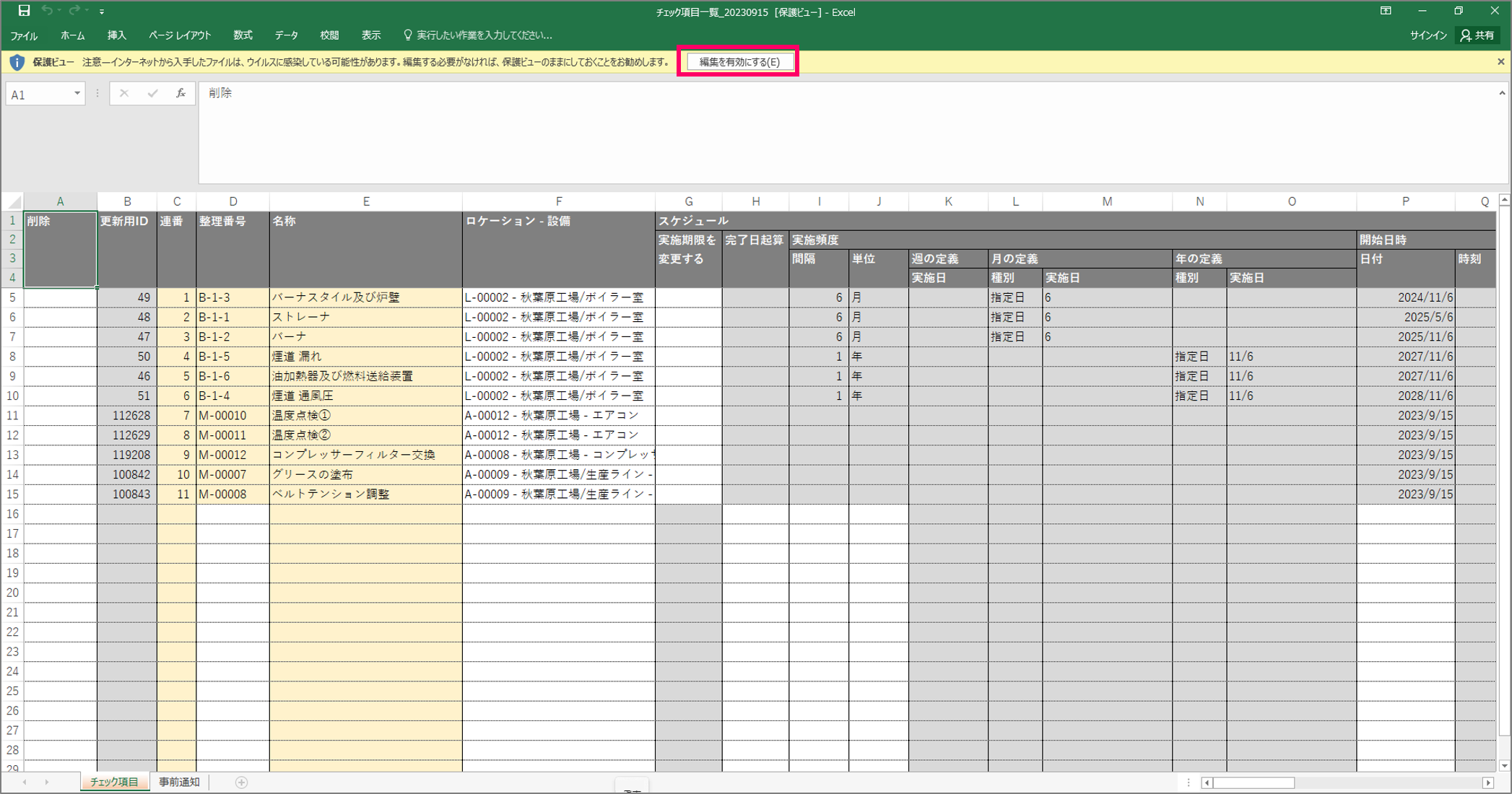This screenshot has width=1512, height=794.
Task: Click the 共有 share icon button
Action: coord(1477,35)
